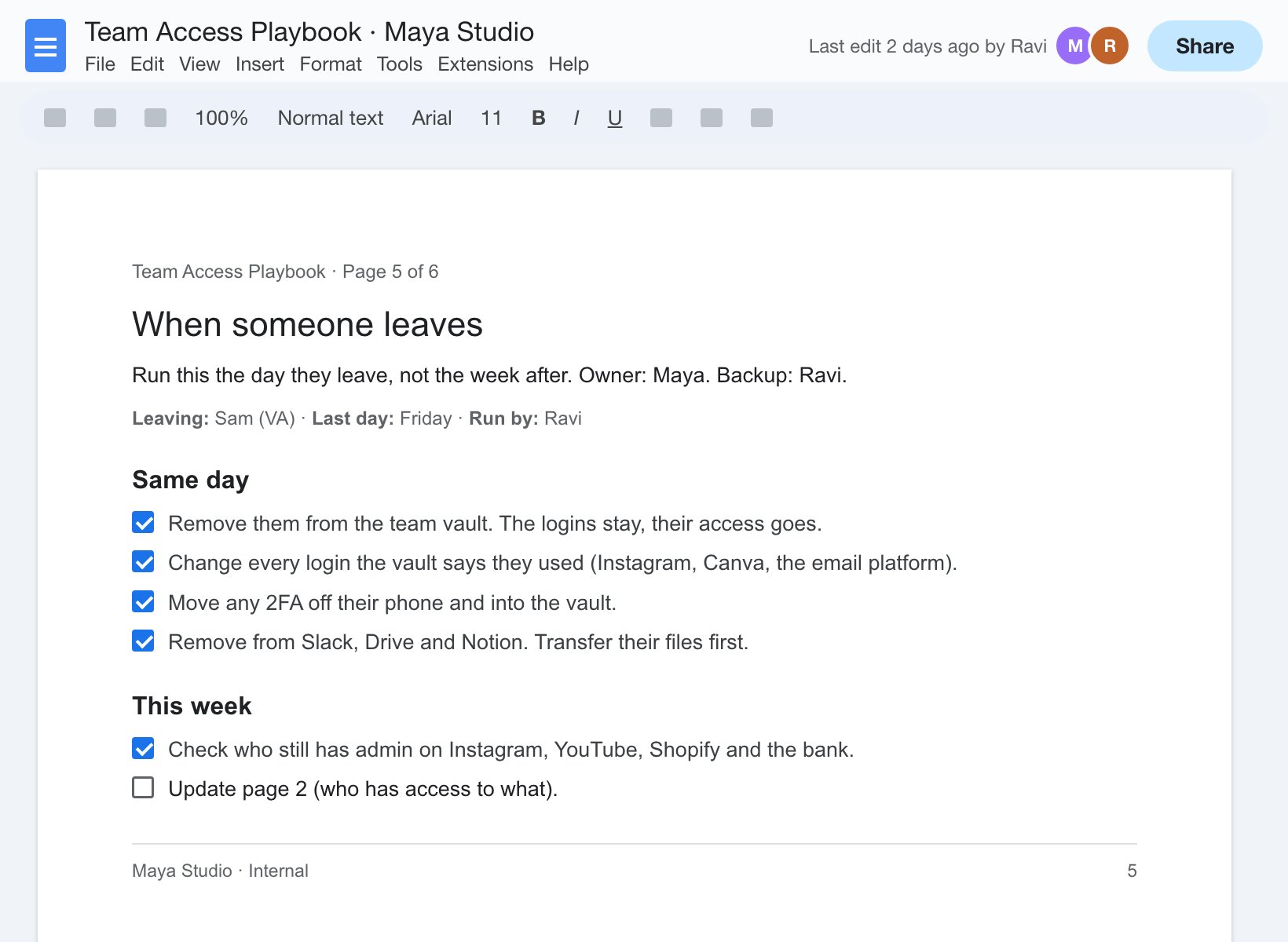The width and height of the screenshot is (1288, 942).
Task: Open the Insert menu
Action: 260,64
